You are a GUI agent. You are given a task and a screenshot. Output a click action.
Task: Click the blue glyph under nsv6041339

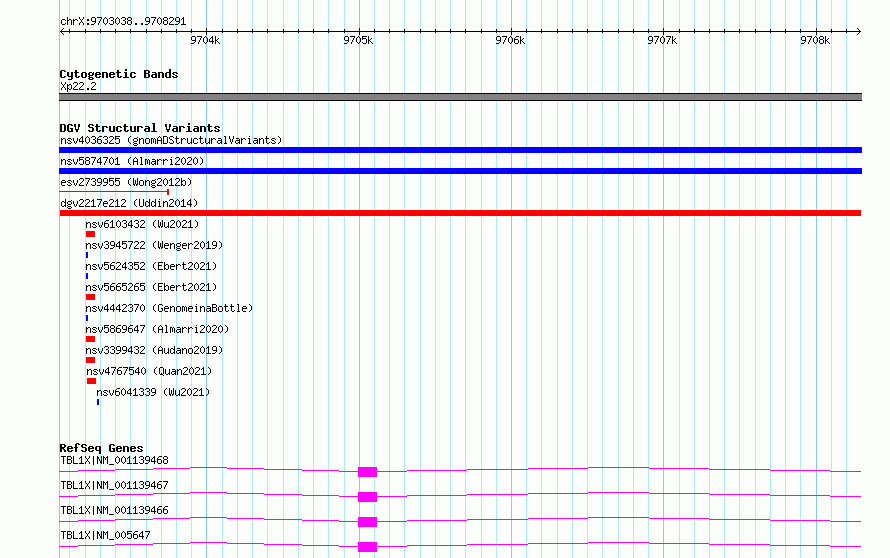98,402
